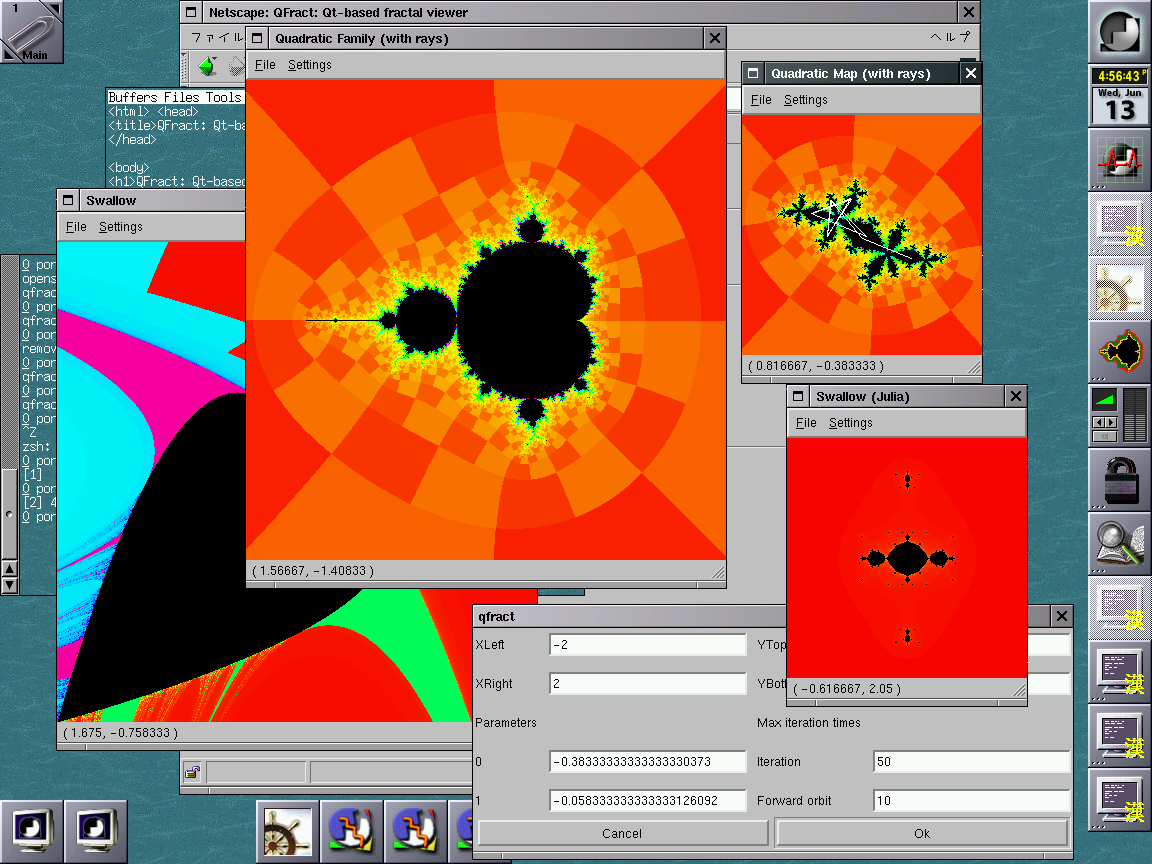Open Settings menu of Swallow (Julia) window
The height and width of the screenshot is (864, 1152).
850,423
